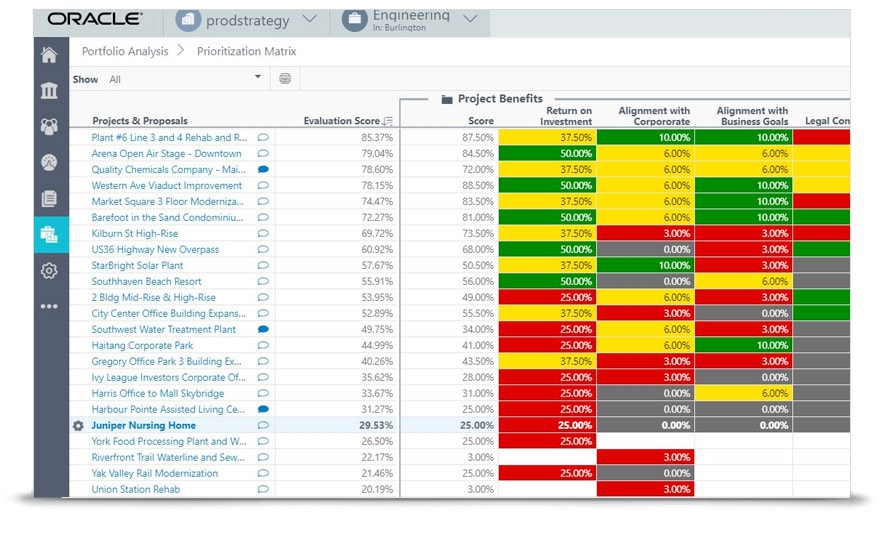Open comment bubble for Union Station Rehab
This screenshot has width=880, height=533.
pyautogui.click(x=263, y=489)
